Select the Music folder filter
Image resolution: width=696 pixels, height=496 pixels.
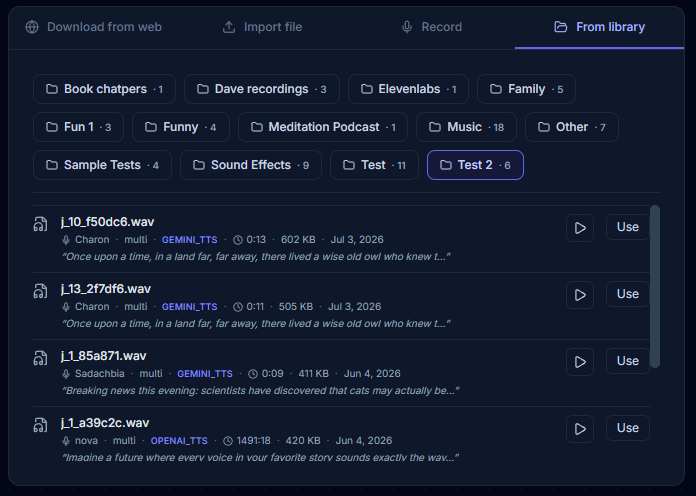(x=467, y=127)
